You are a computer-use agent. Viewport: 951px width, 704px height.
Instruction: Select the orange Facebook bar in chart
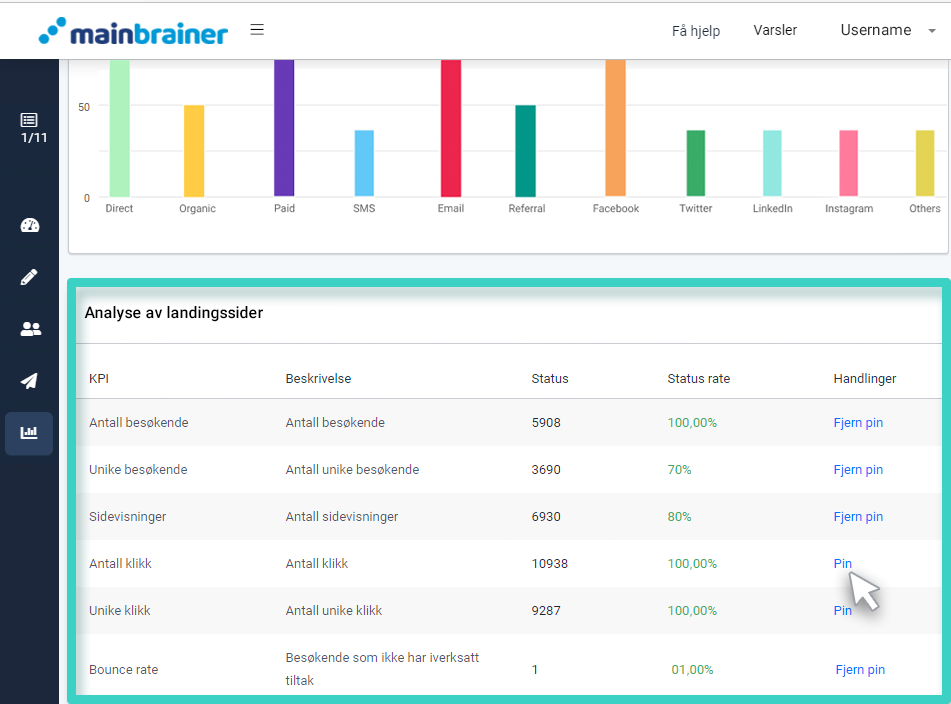(x=615, y=128)
